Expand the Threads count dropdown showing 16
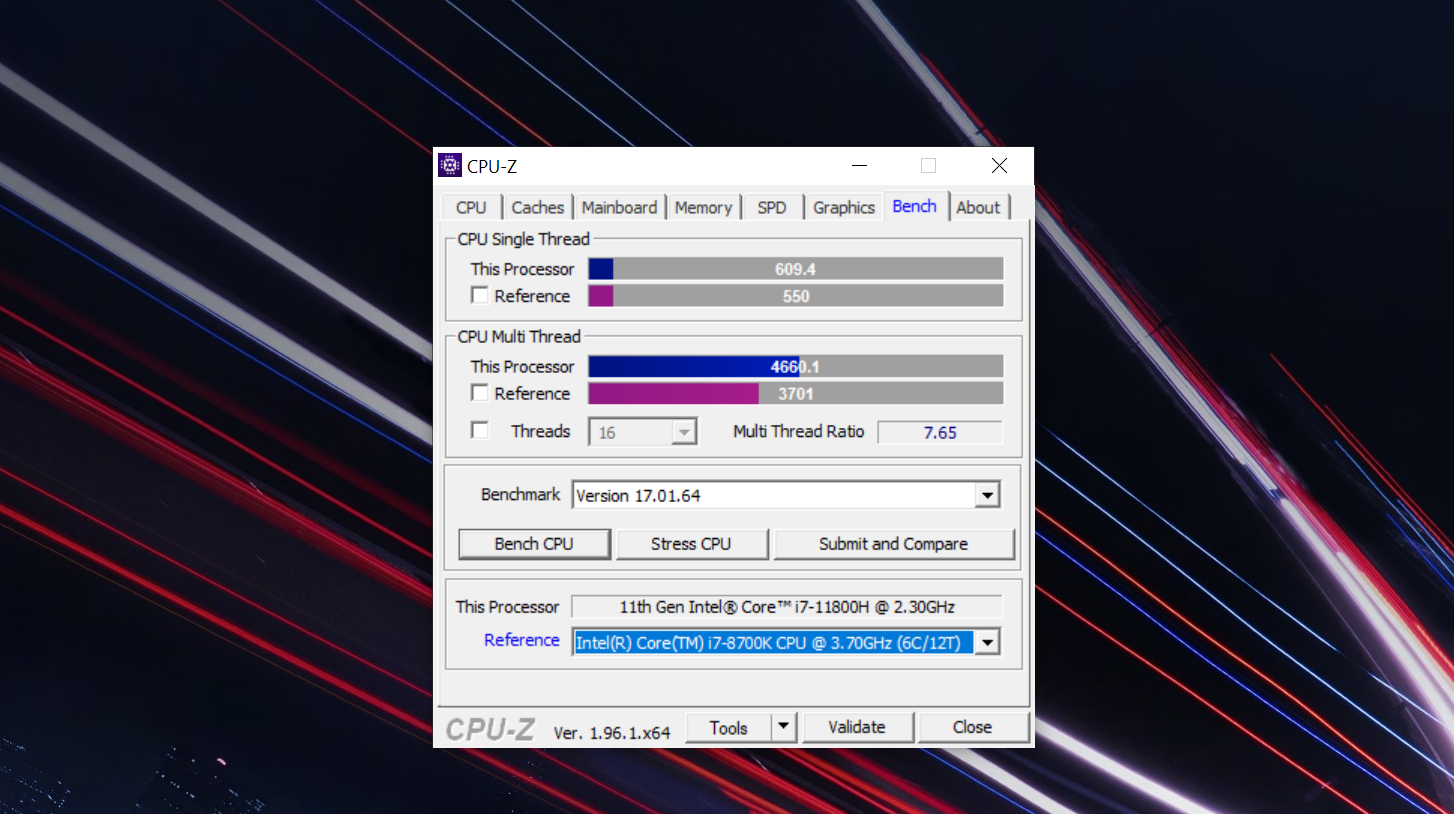 [684, 432]
